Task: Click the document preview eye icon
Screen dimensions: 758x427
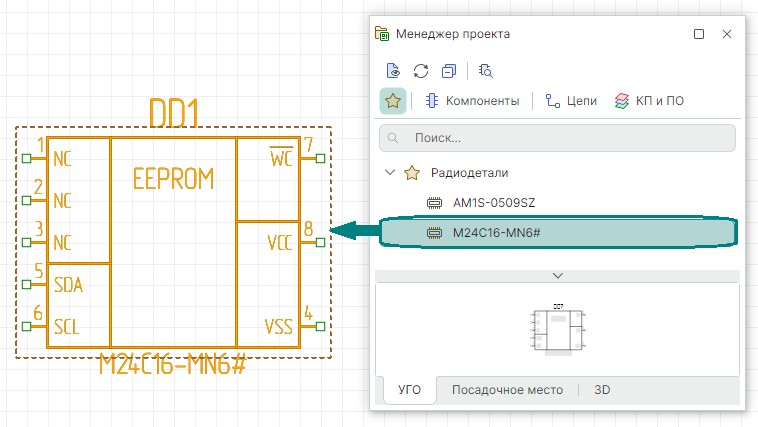Action: click(x=393, y=71)
